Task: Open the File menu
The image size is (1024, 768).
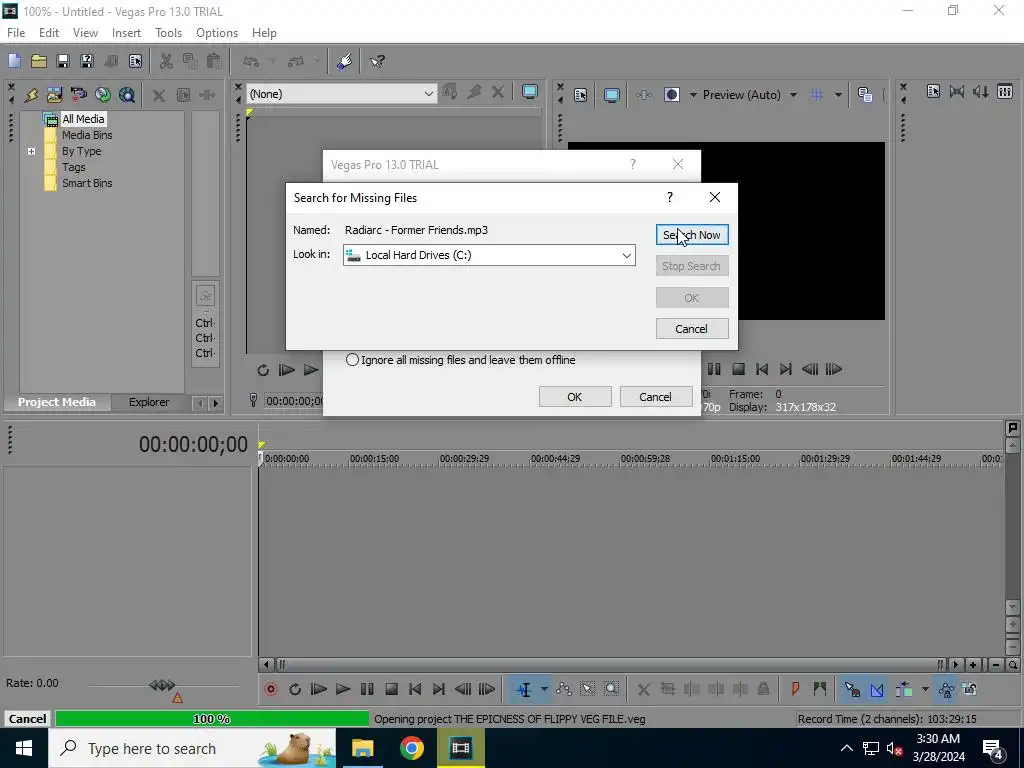Action: [16, 33]
